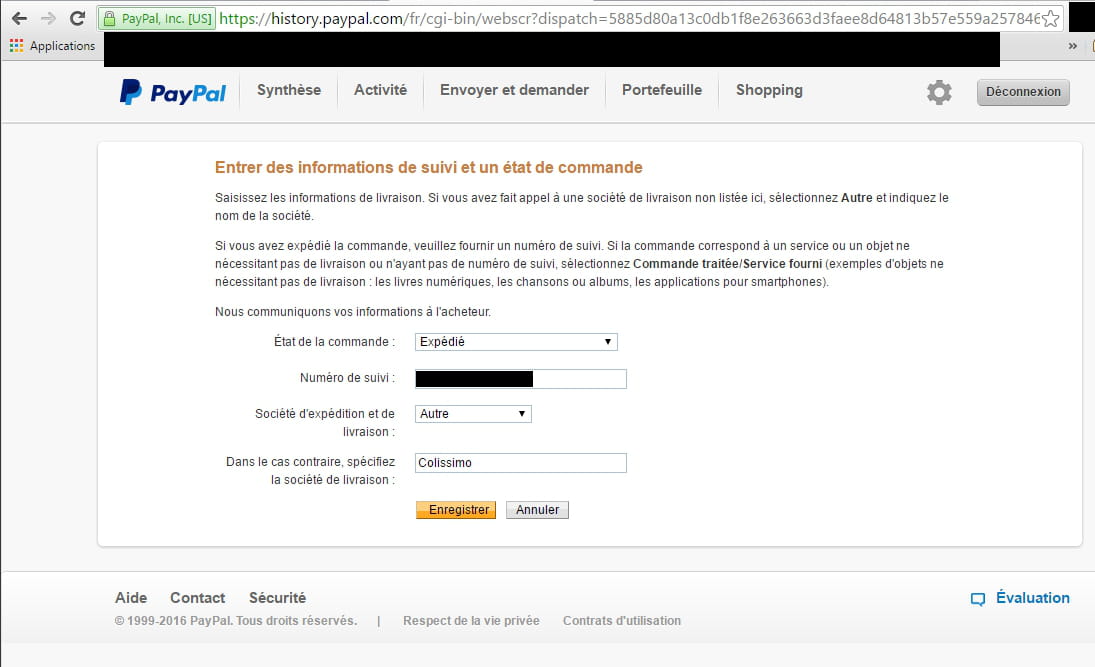Click the PayPal logo
This screenshot has height=667, width=1095.
[x=172, y=92]
